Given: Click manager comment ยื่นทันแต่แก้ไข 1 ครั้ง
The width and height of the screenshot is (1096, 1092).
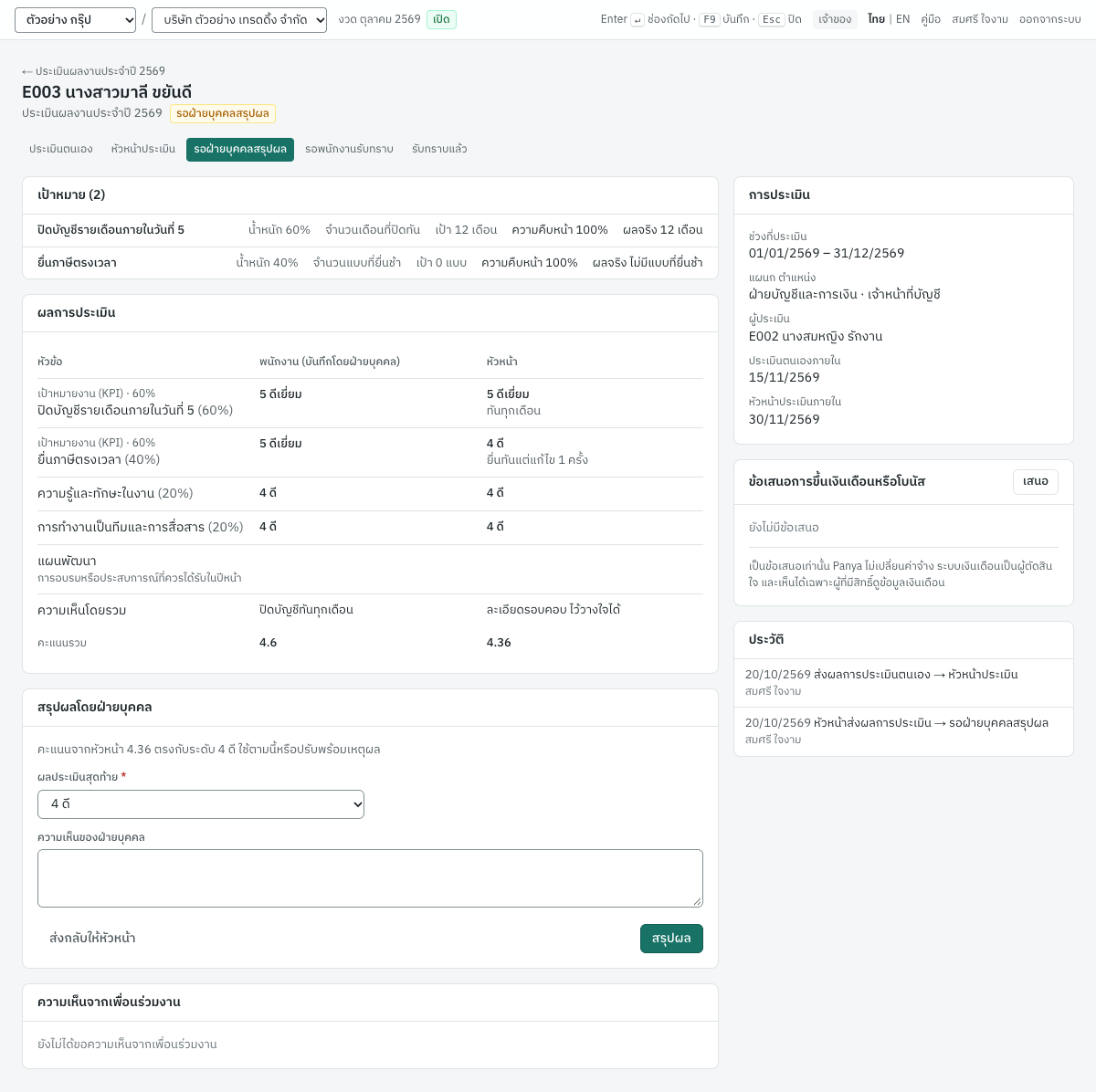Looking at the screenshot, I should click(537, 460).
